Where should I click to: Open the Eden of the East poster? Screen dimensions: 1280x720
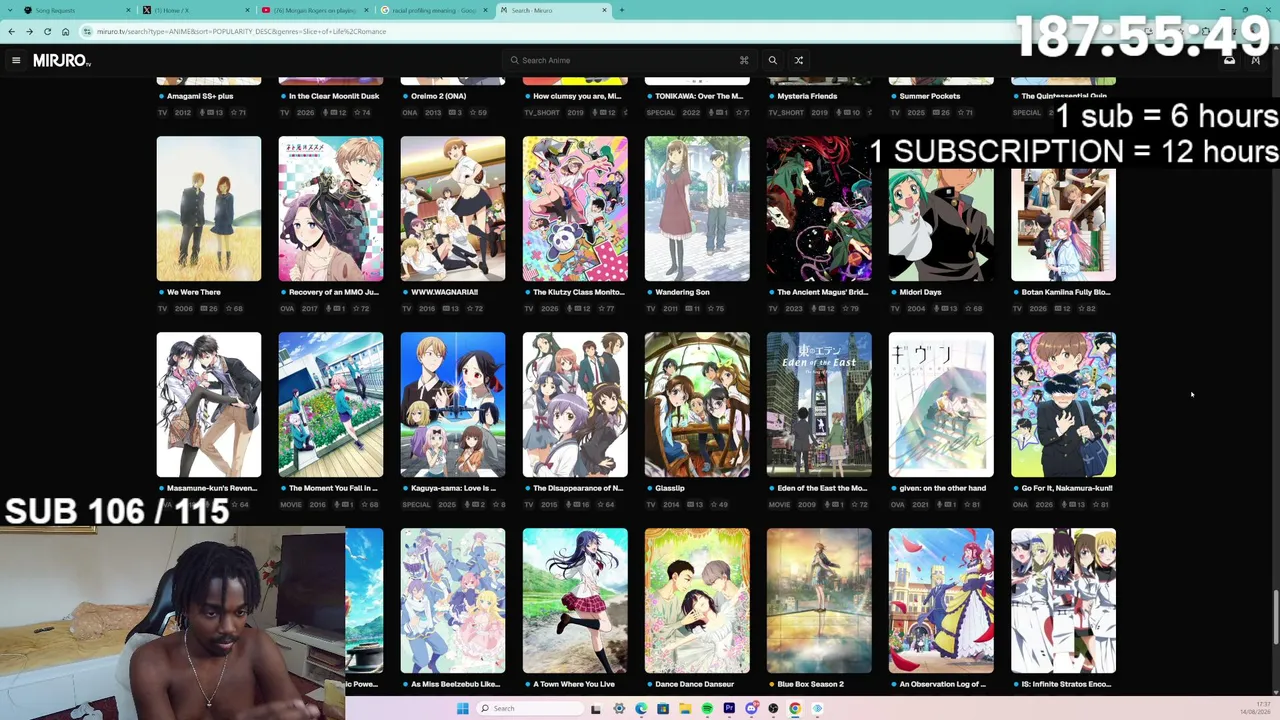[x=819, y=405]
